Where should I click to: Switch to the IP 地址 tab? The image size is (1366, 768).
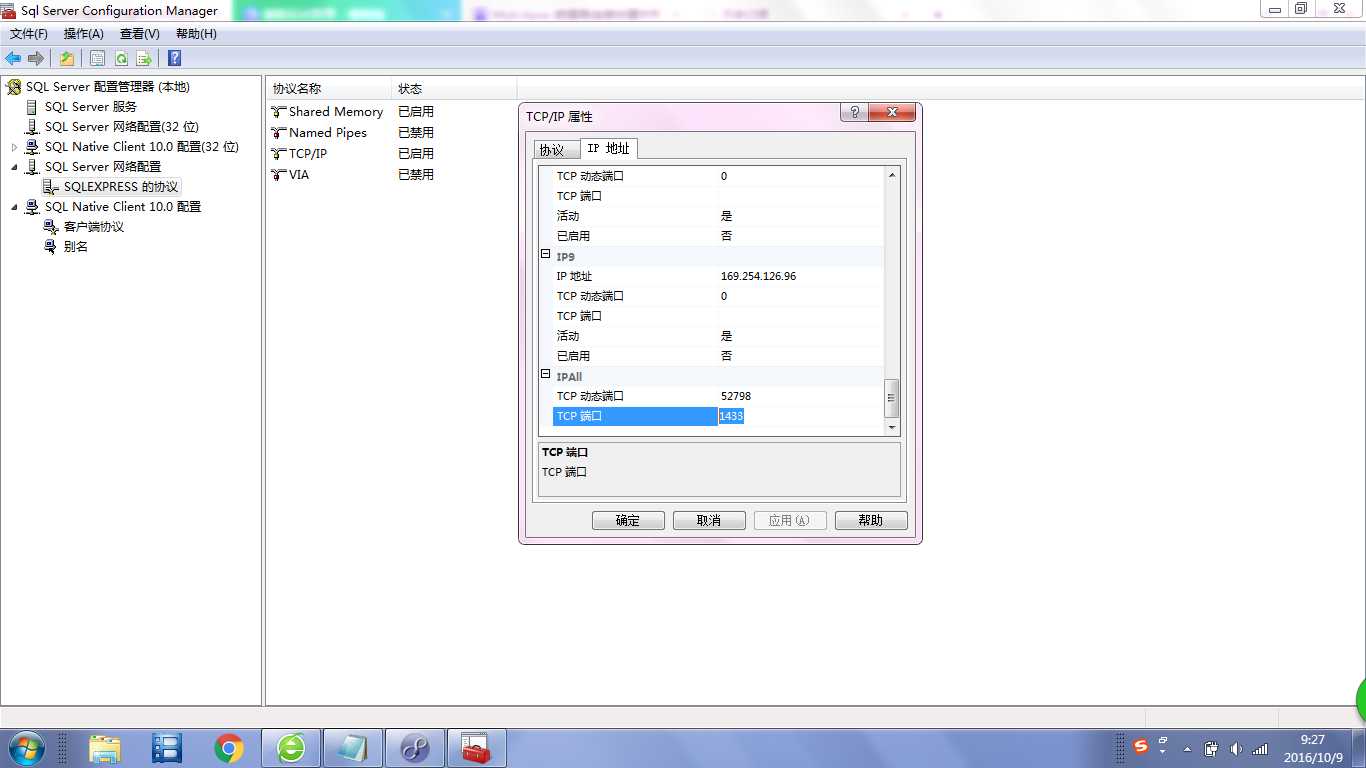(608, 148)
